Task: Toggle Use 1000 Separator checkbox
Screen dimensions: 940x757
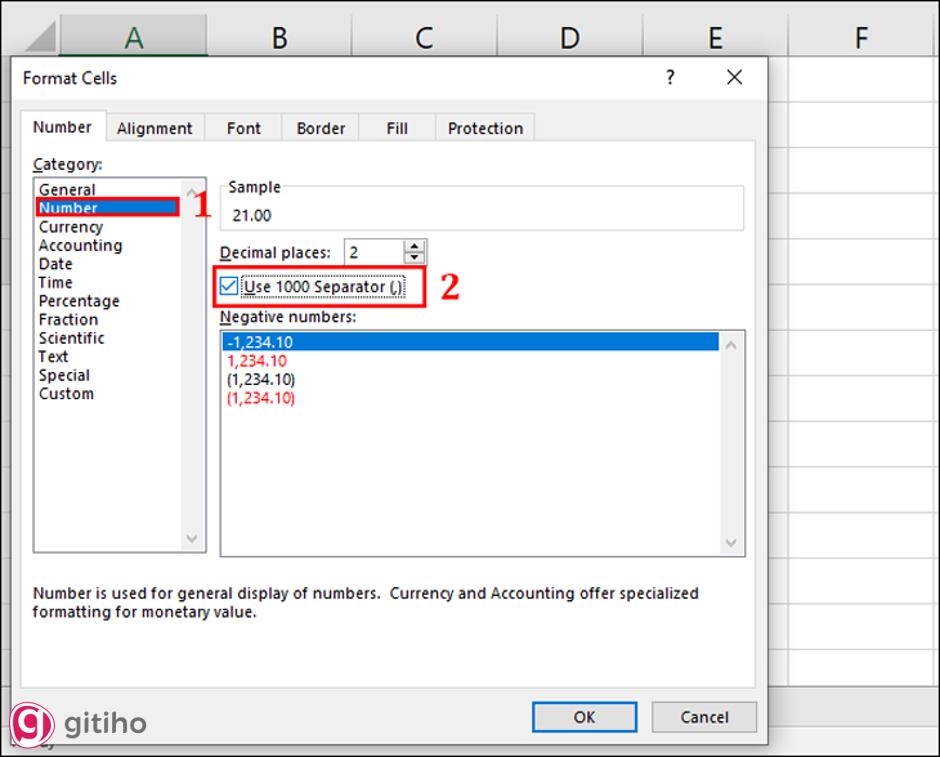Action: click(228, 286)
